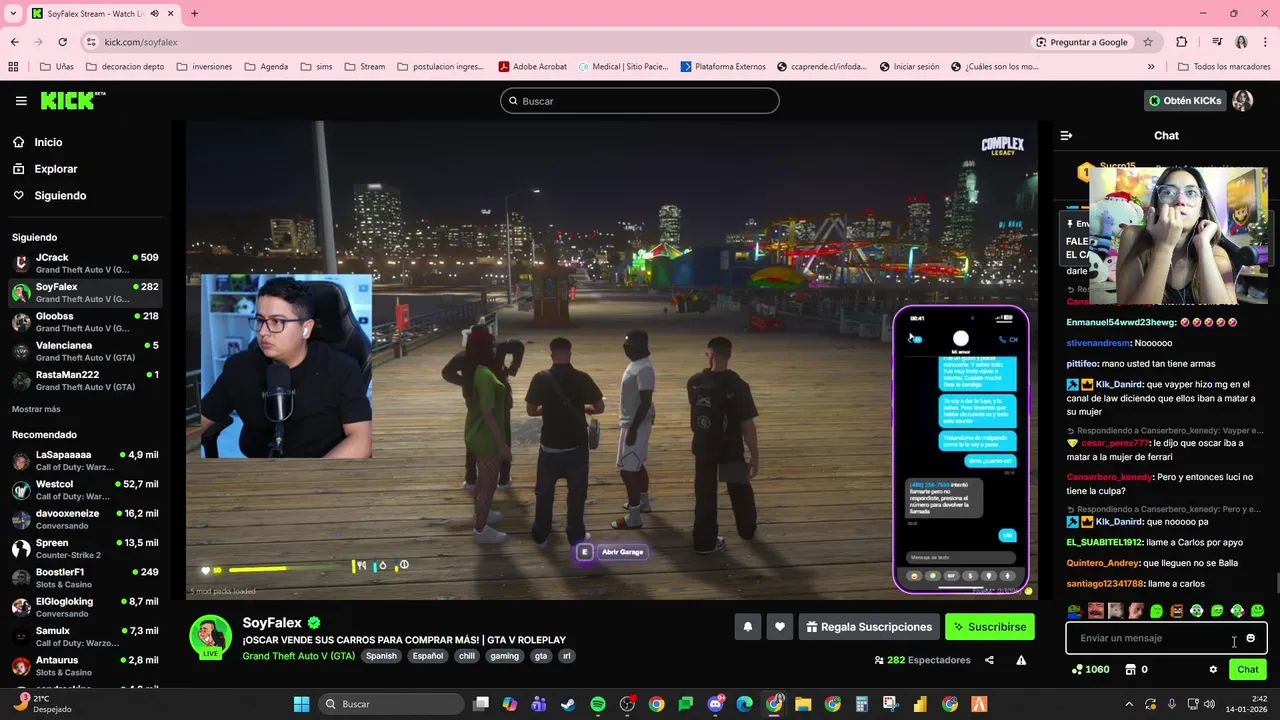Open new browser tab
Screen dimensions: 1280x720
click(x=194, y=13)
